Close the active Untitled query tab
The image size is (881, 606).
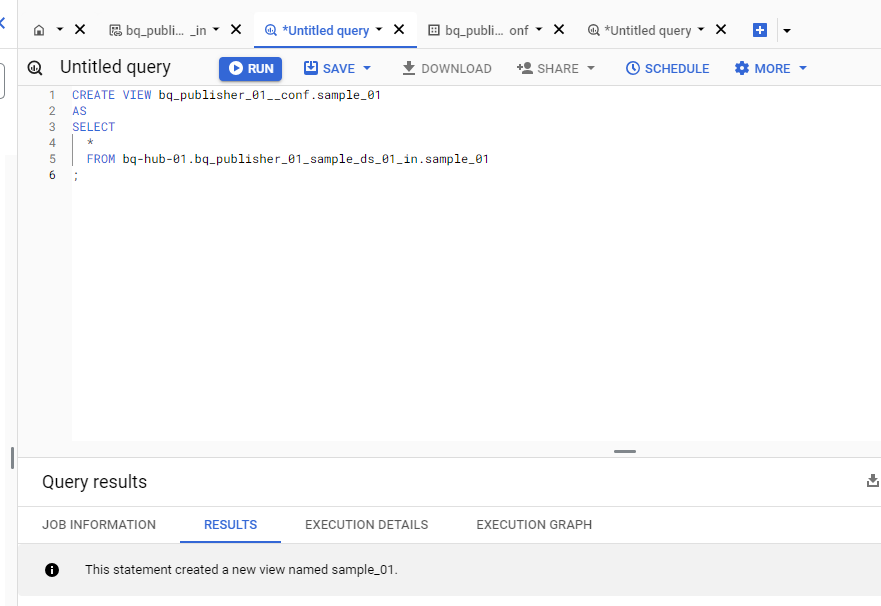click(399, 29)
